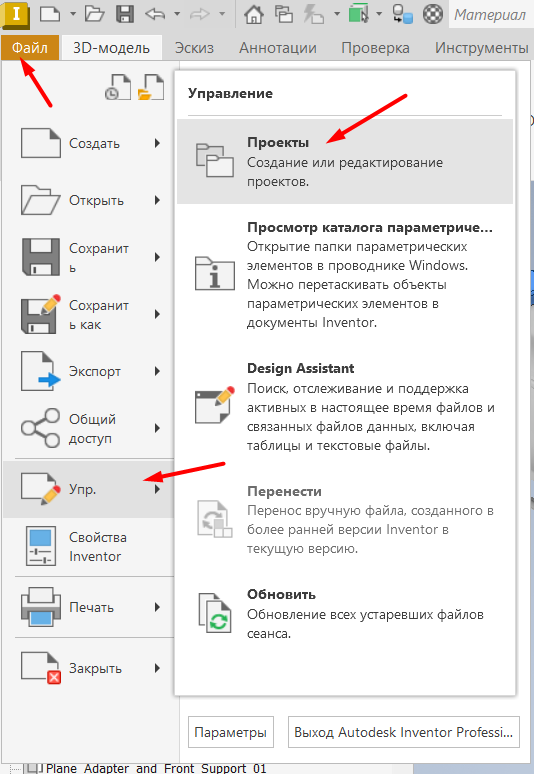The height and width of the screenshot is (774, 534).
Task: Select the Перенести migrate entry
Action: [345, 519]
